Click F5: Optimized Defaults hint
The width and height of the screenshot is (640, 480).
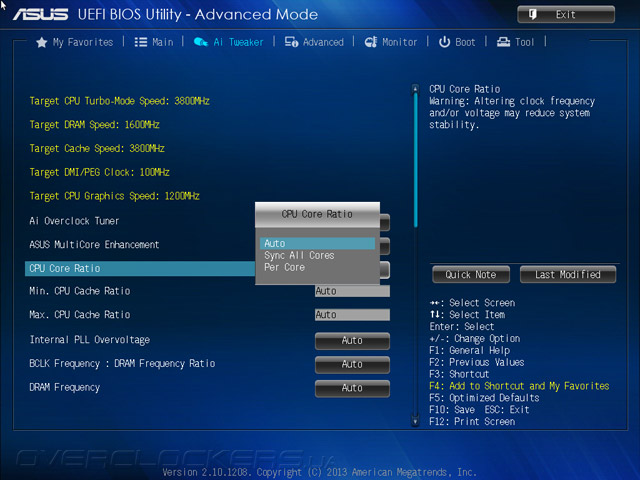point(484,398)
